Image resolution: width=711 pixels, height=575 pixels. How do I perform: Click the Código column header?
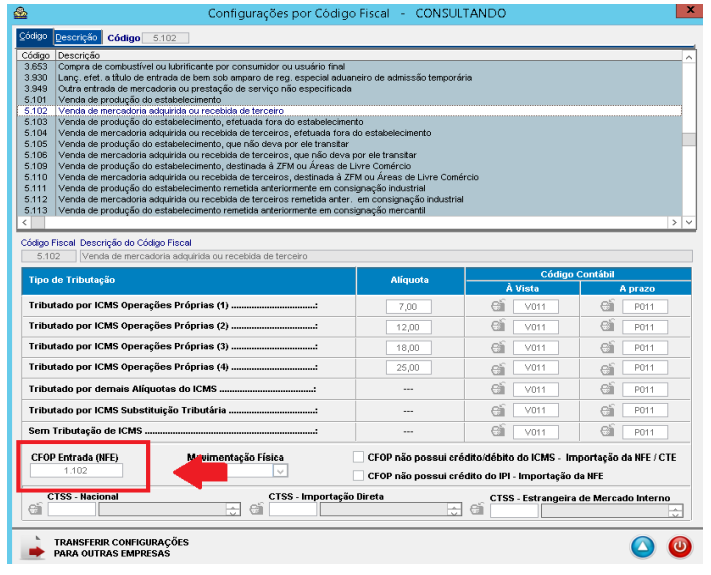tap(36, 55)
